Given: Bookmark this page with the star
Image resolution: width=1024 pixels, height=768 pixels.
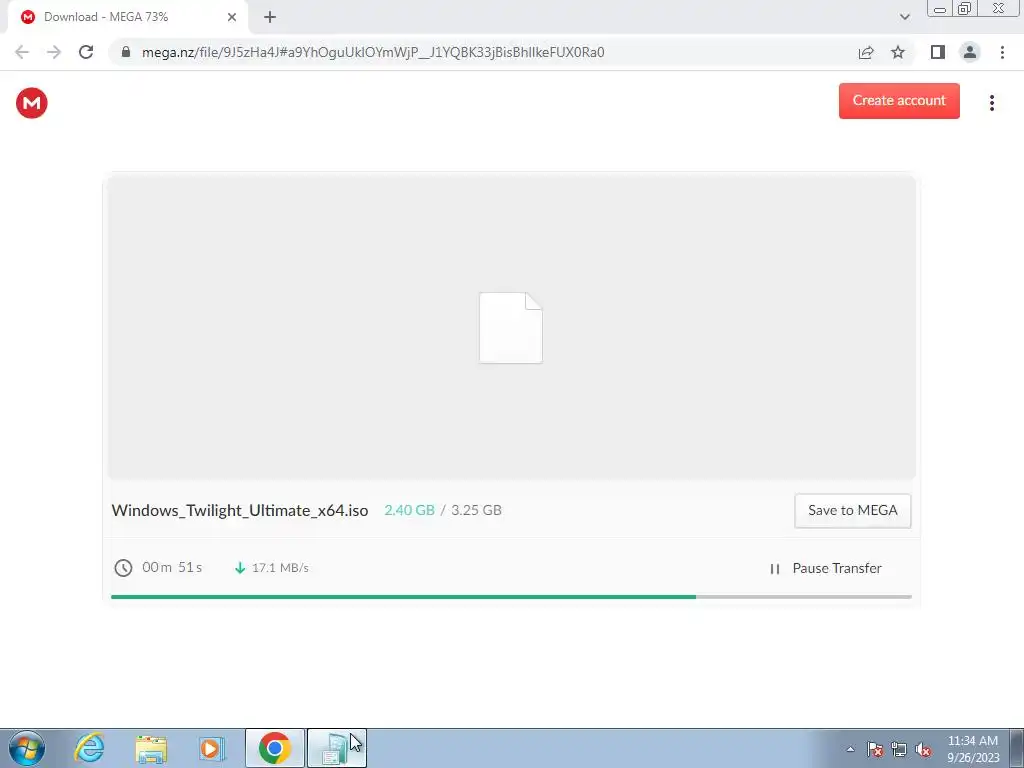Looking at the screenshot, I should click(898, 52).
